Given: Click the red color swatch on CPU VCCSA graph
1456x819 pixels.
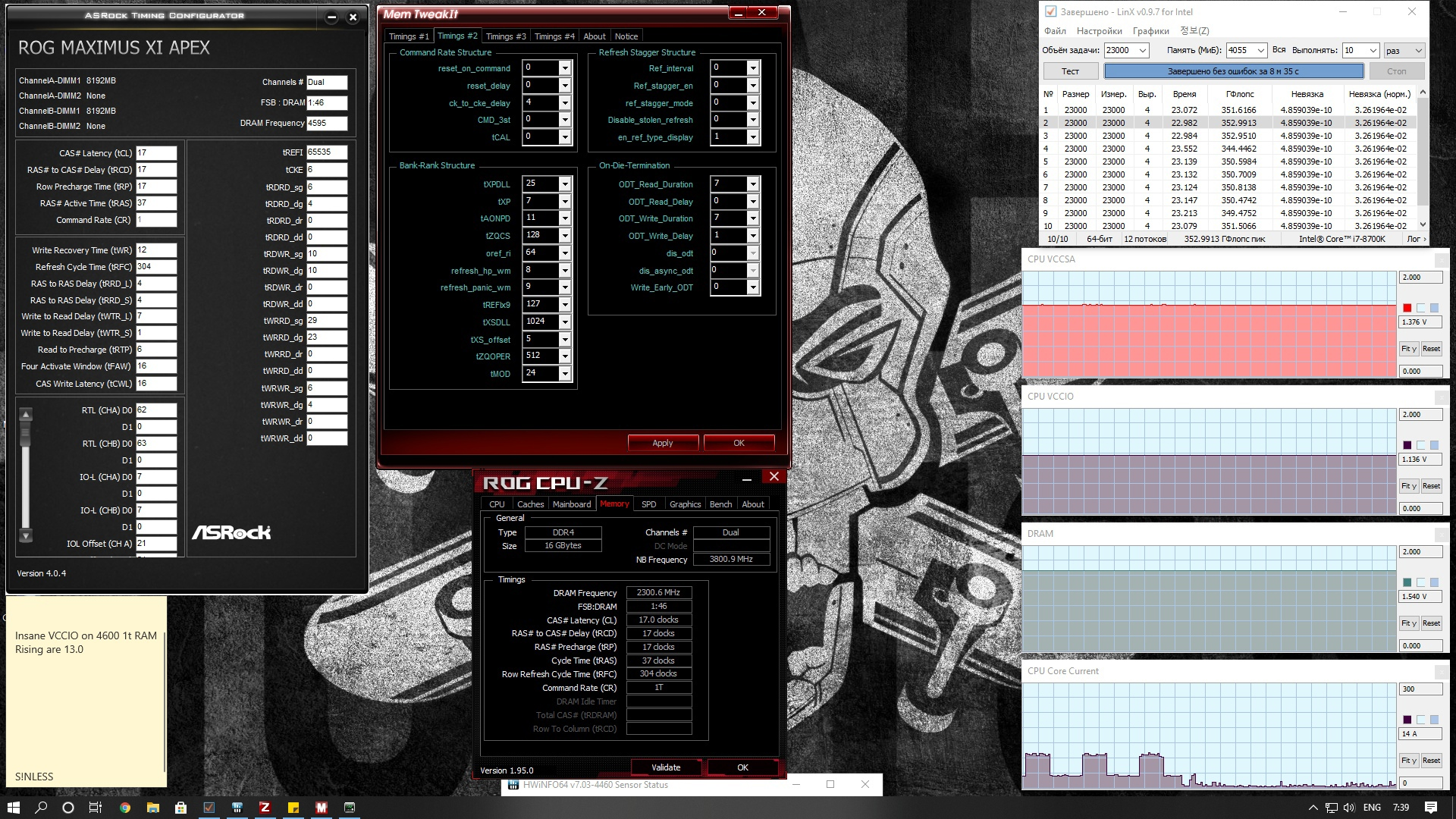Looking at the screenshot, I should coord(1407,308).
